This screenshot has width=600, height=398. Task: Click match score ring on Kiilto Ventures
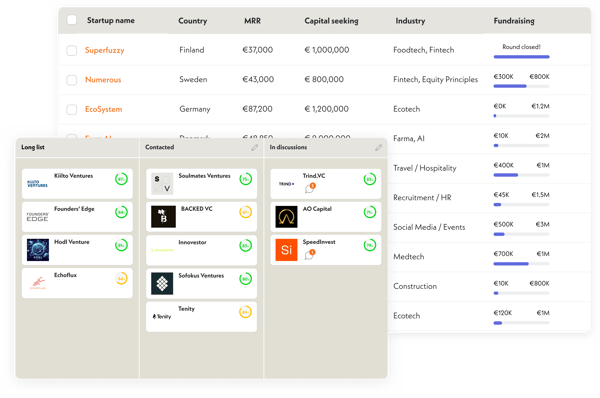point(121,179)
